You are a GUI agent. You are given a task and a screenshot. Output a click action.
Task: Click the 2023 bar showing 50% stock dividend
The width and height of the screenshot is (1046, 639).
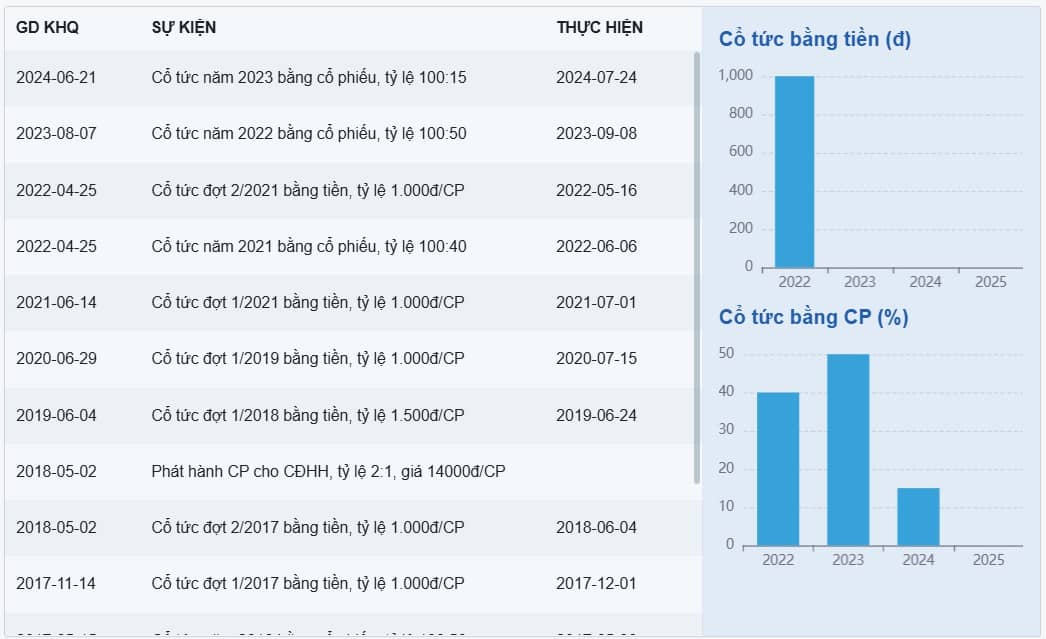tap(848, 450)
